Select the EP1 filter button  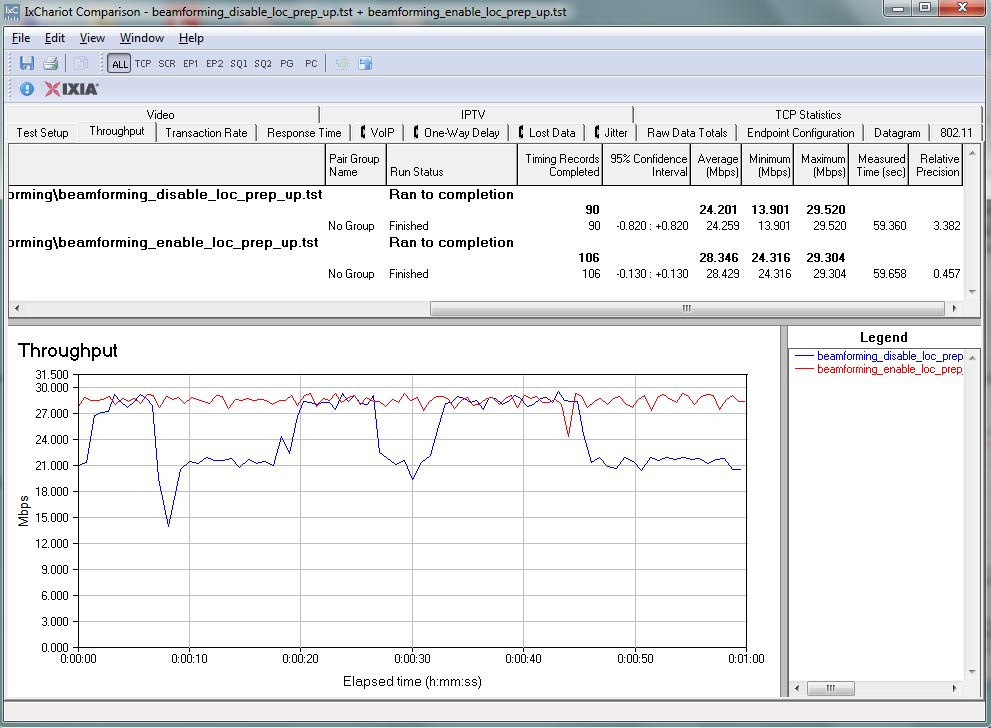tap(190, 63)
